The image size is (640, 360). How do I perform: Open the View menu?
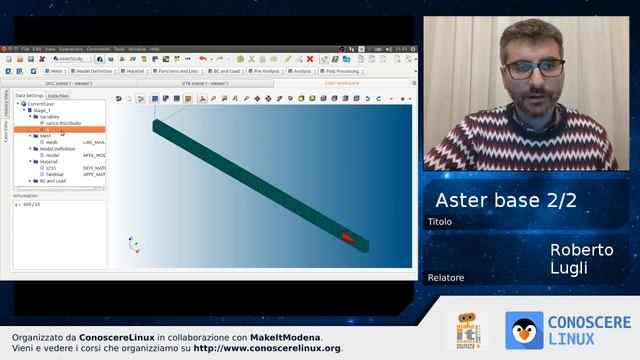point(50,49)
